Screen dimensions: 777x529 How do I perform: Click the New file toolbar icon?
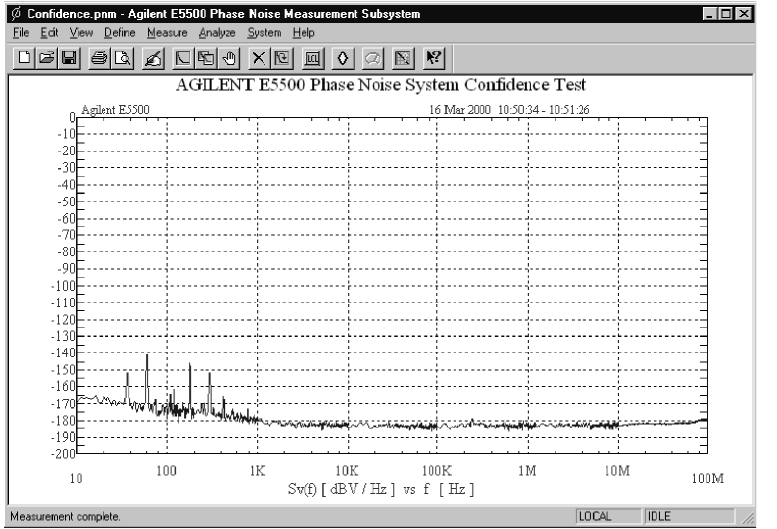24,58
